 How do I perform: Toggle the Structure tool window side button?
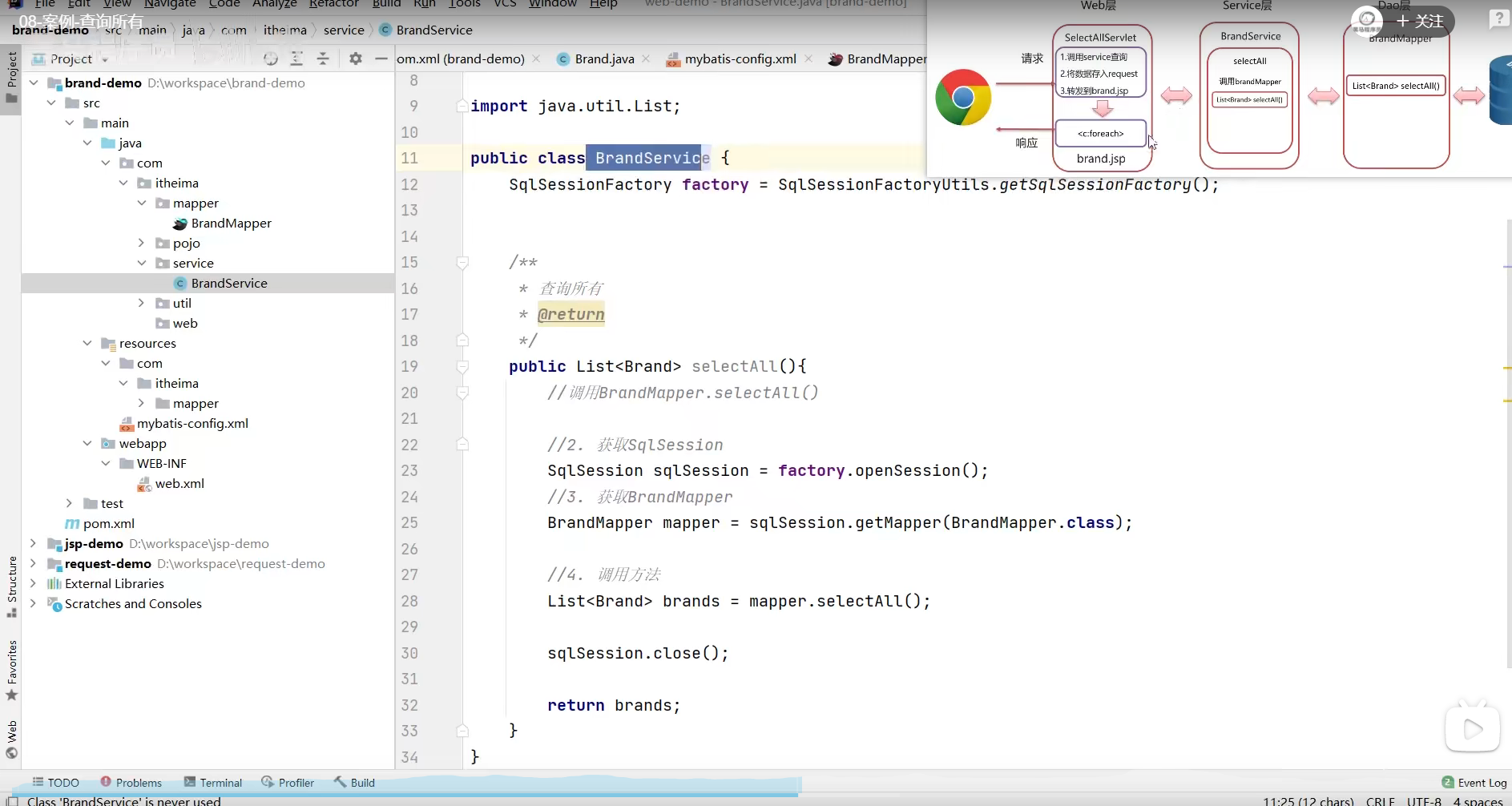[11, 586]
